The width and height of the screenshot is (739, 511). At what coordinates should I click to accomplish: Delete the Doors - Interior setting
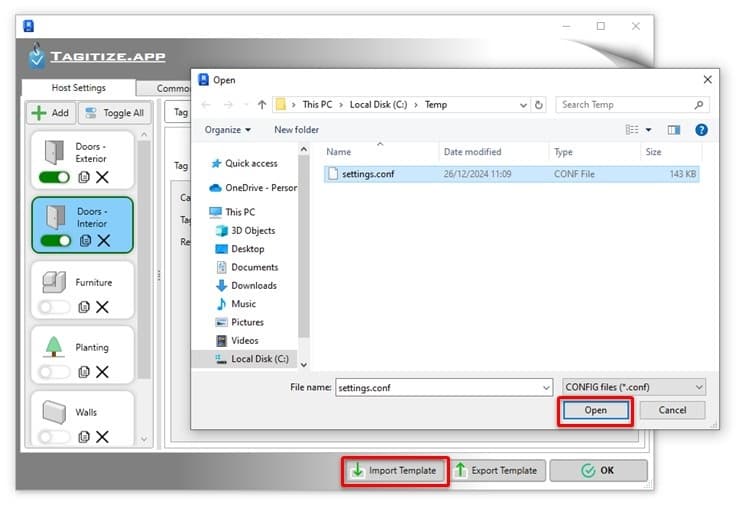104,241
